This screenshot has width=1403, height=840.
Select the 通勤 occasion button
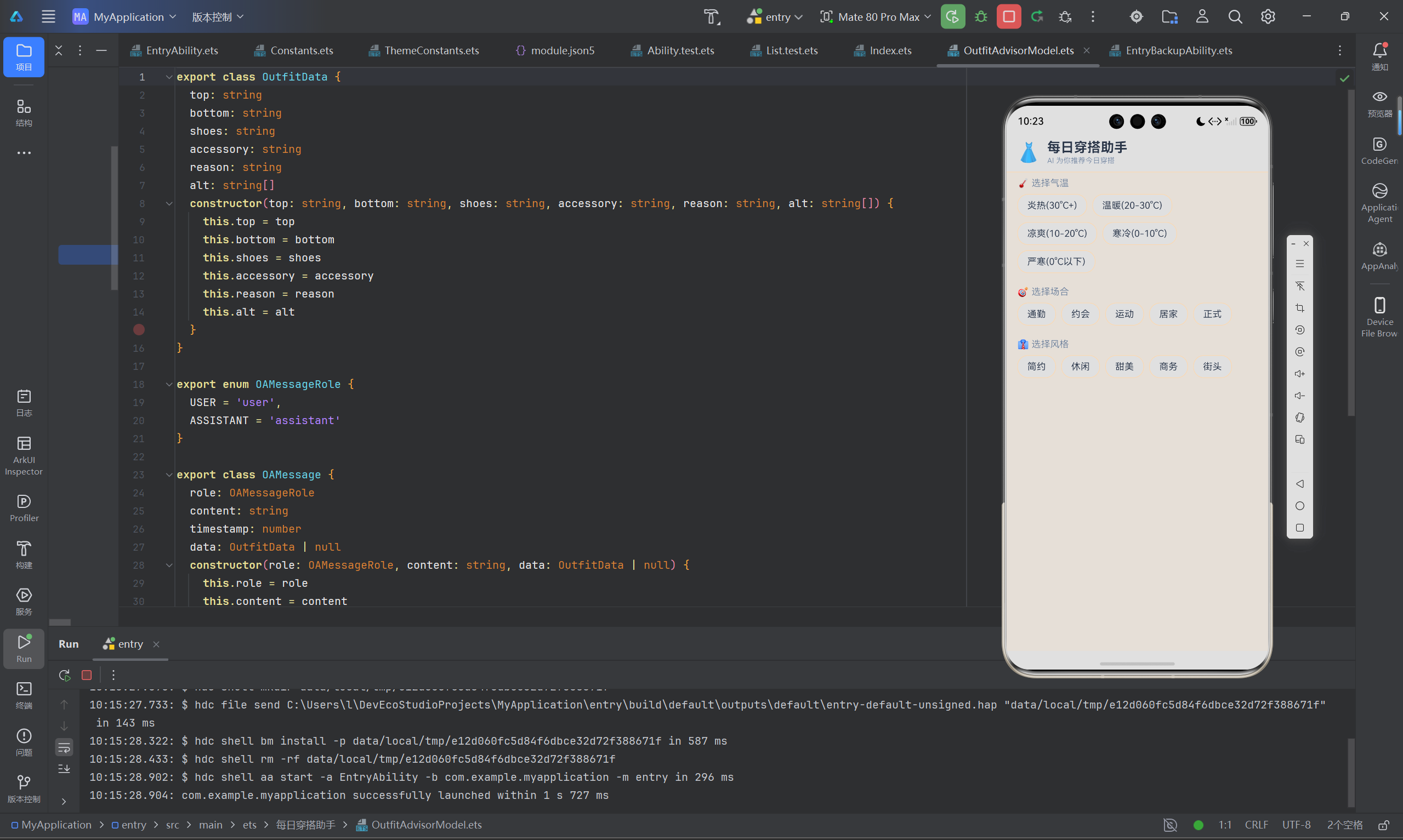(x=1036, y=313)
